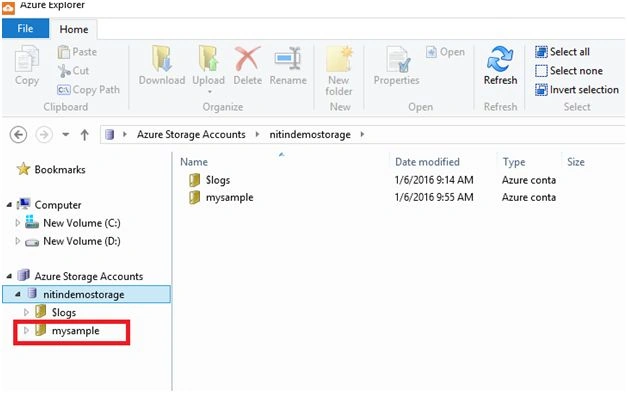The width and height of the screenshot is (627, 393).
Task: Expand arrow after storage icon in path
Action: [x=125, y=135]
